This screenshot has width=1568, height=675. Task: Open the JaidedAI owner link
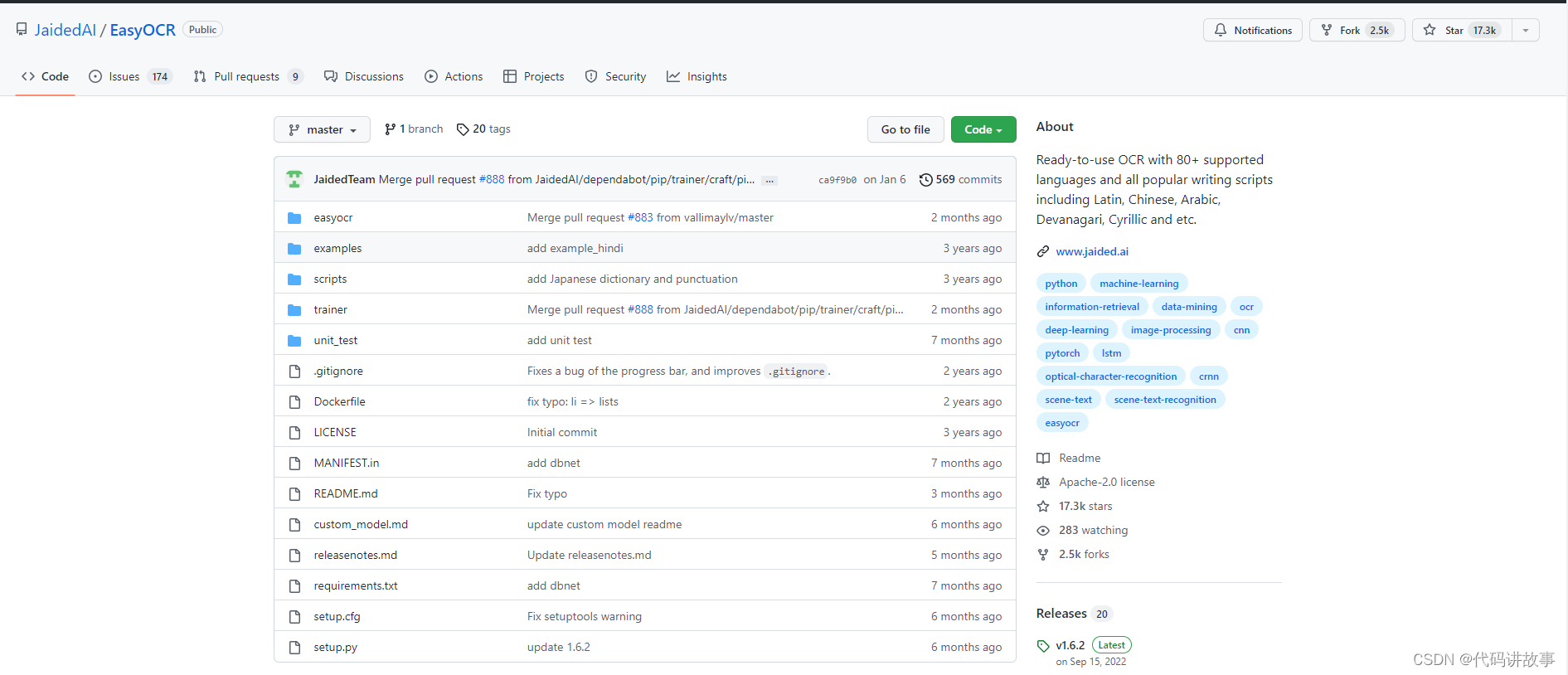point(66,30)
